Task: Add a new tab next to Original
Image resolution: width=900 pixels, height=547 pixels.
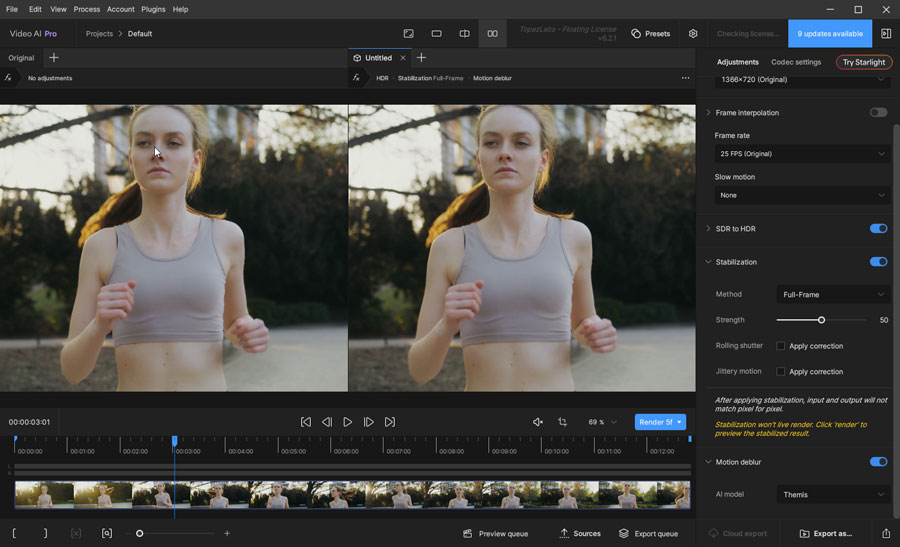Action: pyautogui.click(x=54, y=57)
